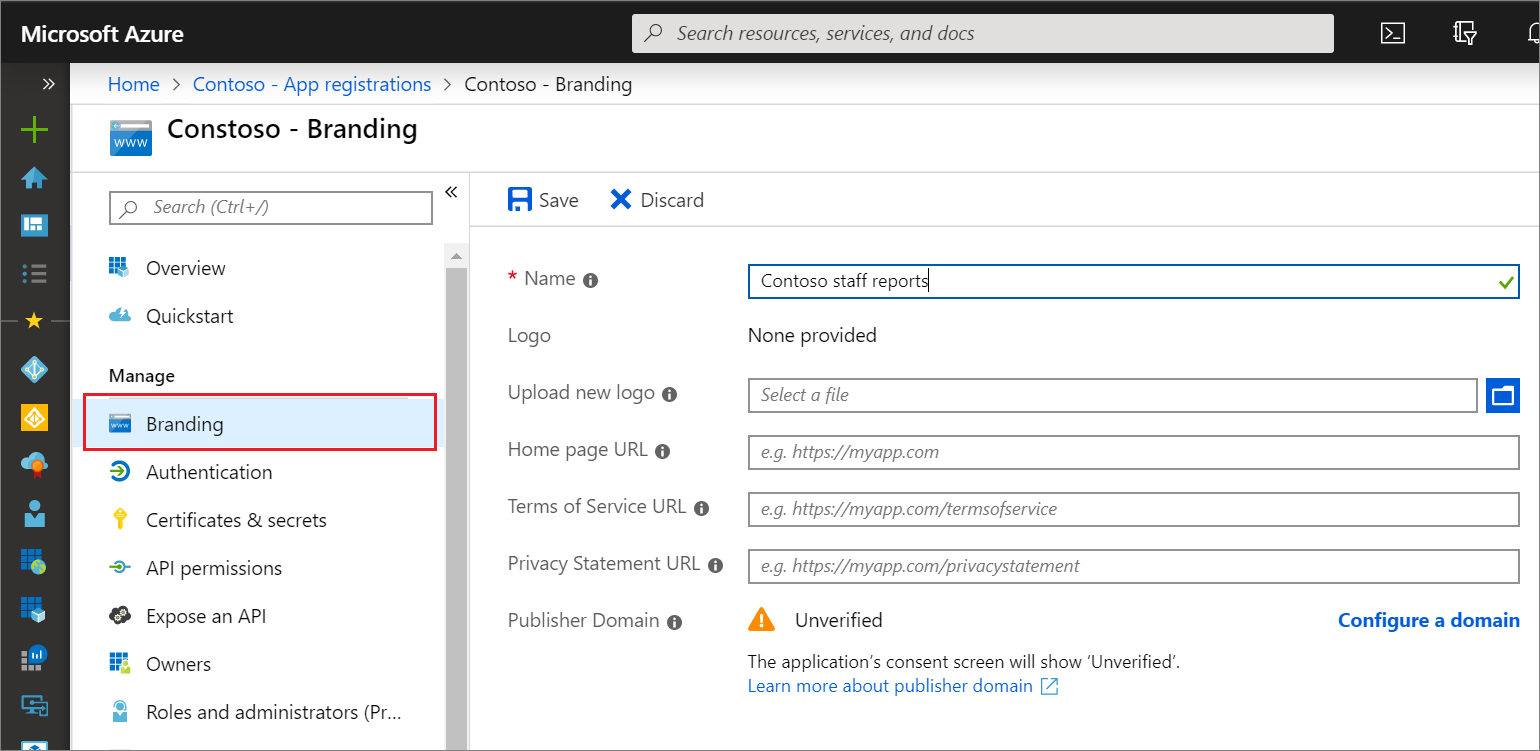Click Discard to cancel changes
The image size is (1540, 751).
point(657,200)
